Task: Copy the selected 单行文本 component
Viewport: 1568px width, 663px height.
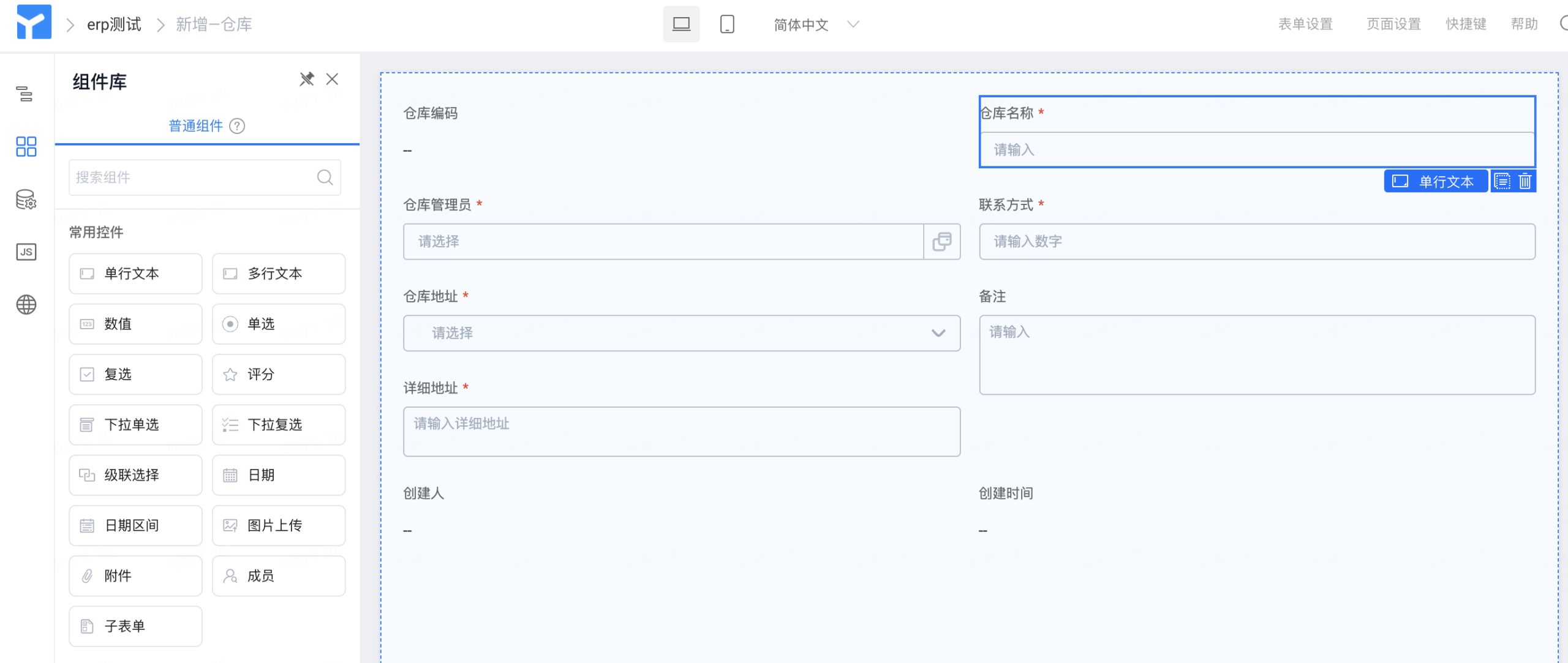Action: [x=1502, y=181]
